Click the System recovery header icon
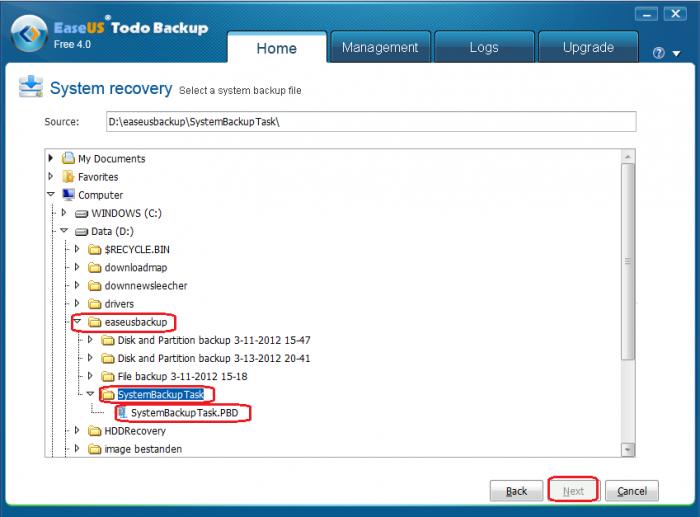This screenshot has height=517, width=700. click(31, 87)
